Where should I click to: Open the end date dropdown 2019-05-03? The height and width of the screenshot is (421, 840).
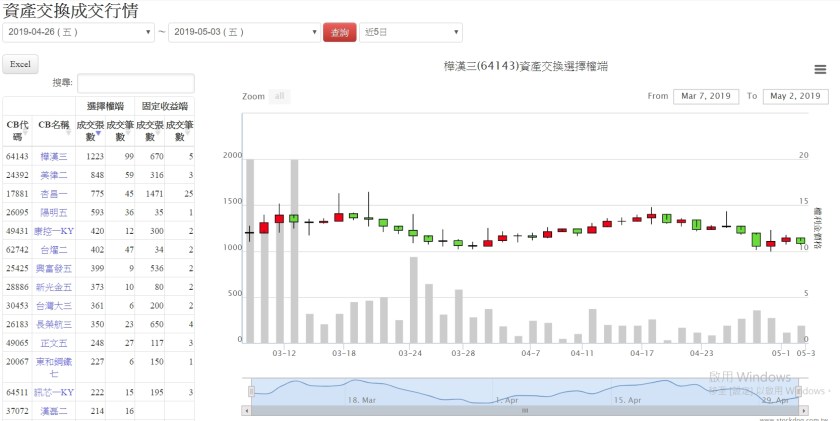[245, 32]
